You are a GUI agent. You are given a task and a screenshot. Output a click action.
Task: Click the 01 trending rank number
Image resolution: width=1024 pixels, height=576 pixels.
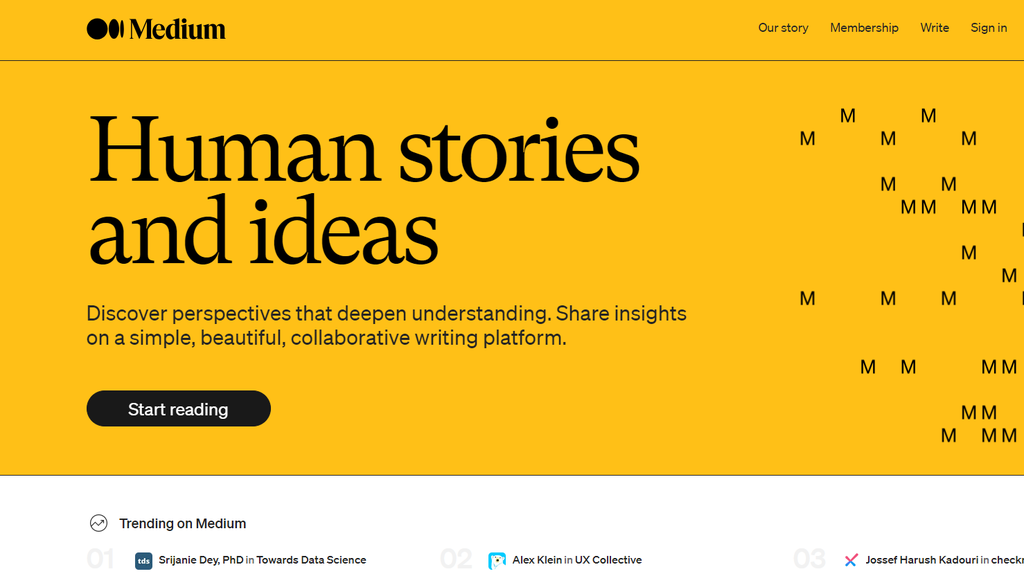[x=100, y=559]
